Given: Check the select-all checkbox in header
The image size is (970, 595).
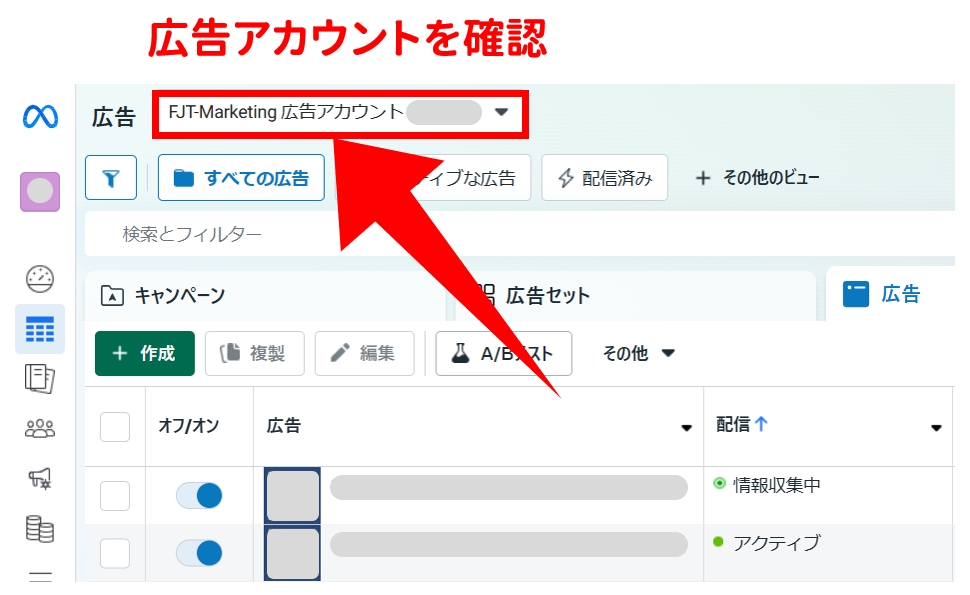Looking at the screenshot, I should click(x=115, y=427).
